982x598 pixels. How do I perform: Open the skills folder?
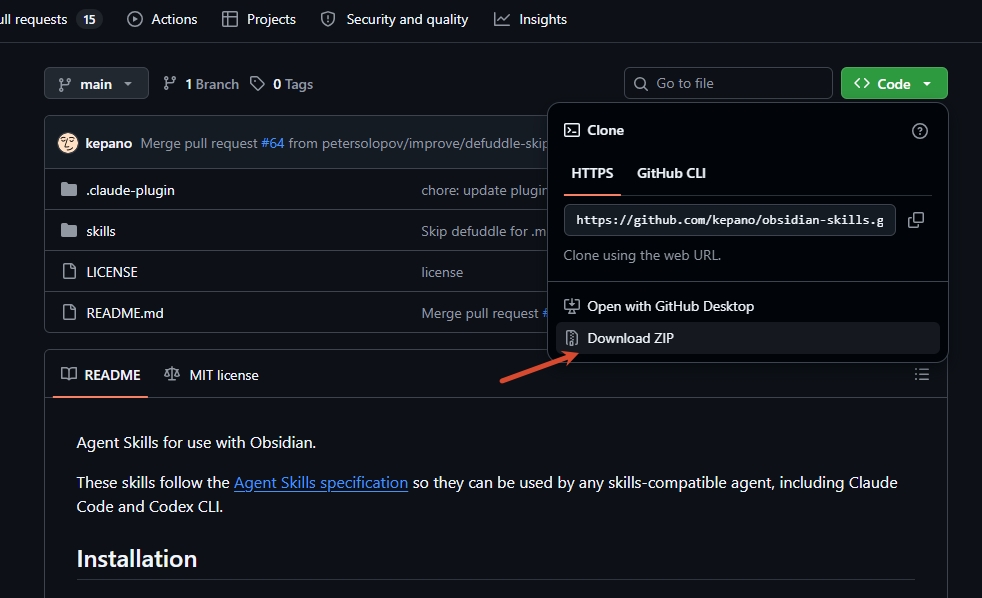(101, 231)
